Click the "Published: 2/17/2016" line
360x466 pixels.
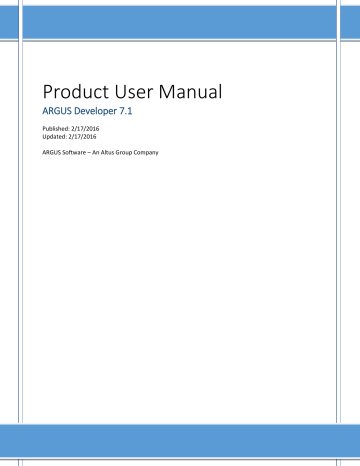pos(71,128)
